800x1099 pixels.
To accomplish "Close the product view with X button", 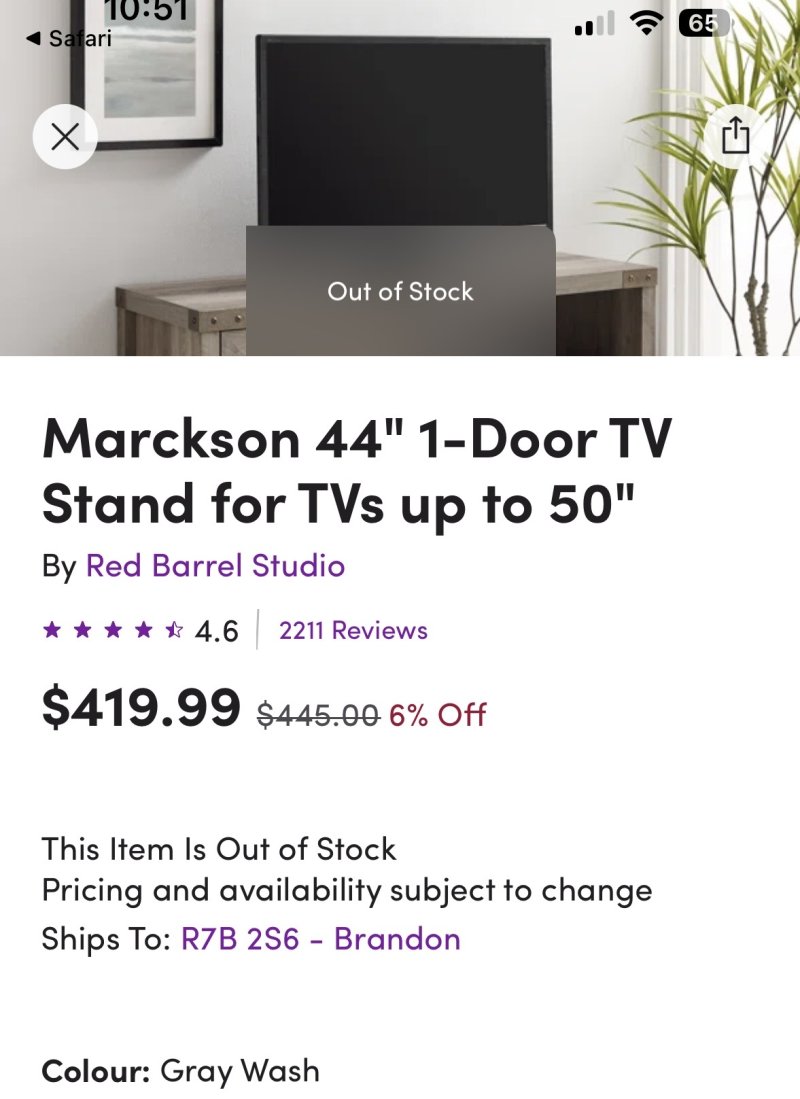I will pos(65,137).
